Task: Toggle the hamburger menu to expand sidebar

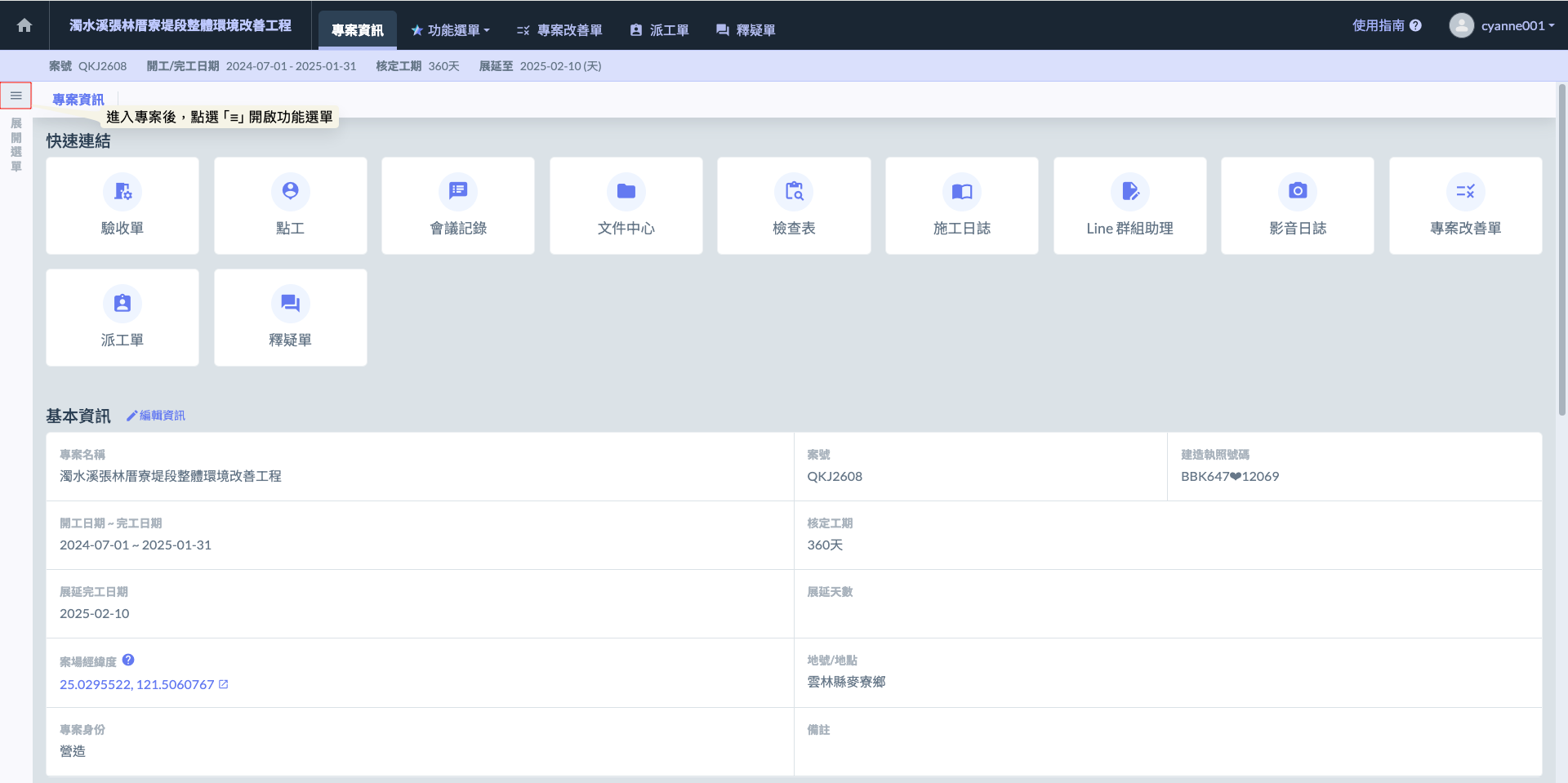Action: point(16,96)
